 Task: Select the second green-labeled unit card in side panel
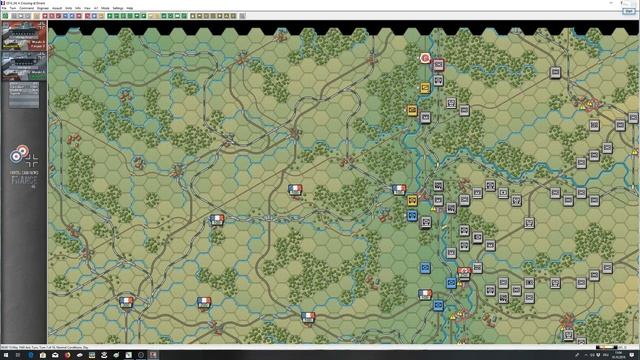point(24,65)
